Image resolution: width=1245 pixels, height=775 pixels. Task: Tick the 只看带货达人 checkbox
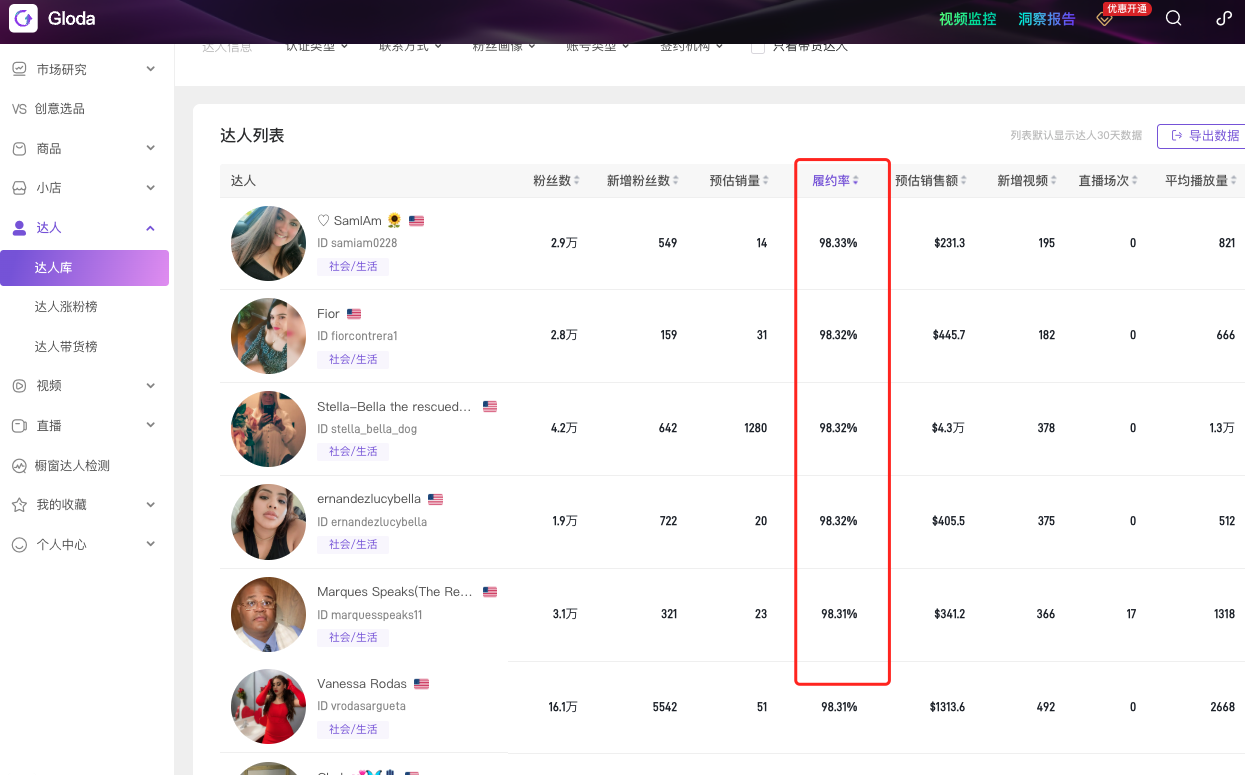tap(758, 46)
